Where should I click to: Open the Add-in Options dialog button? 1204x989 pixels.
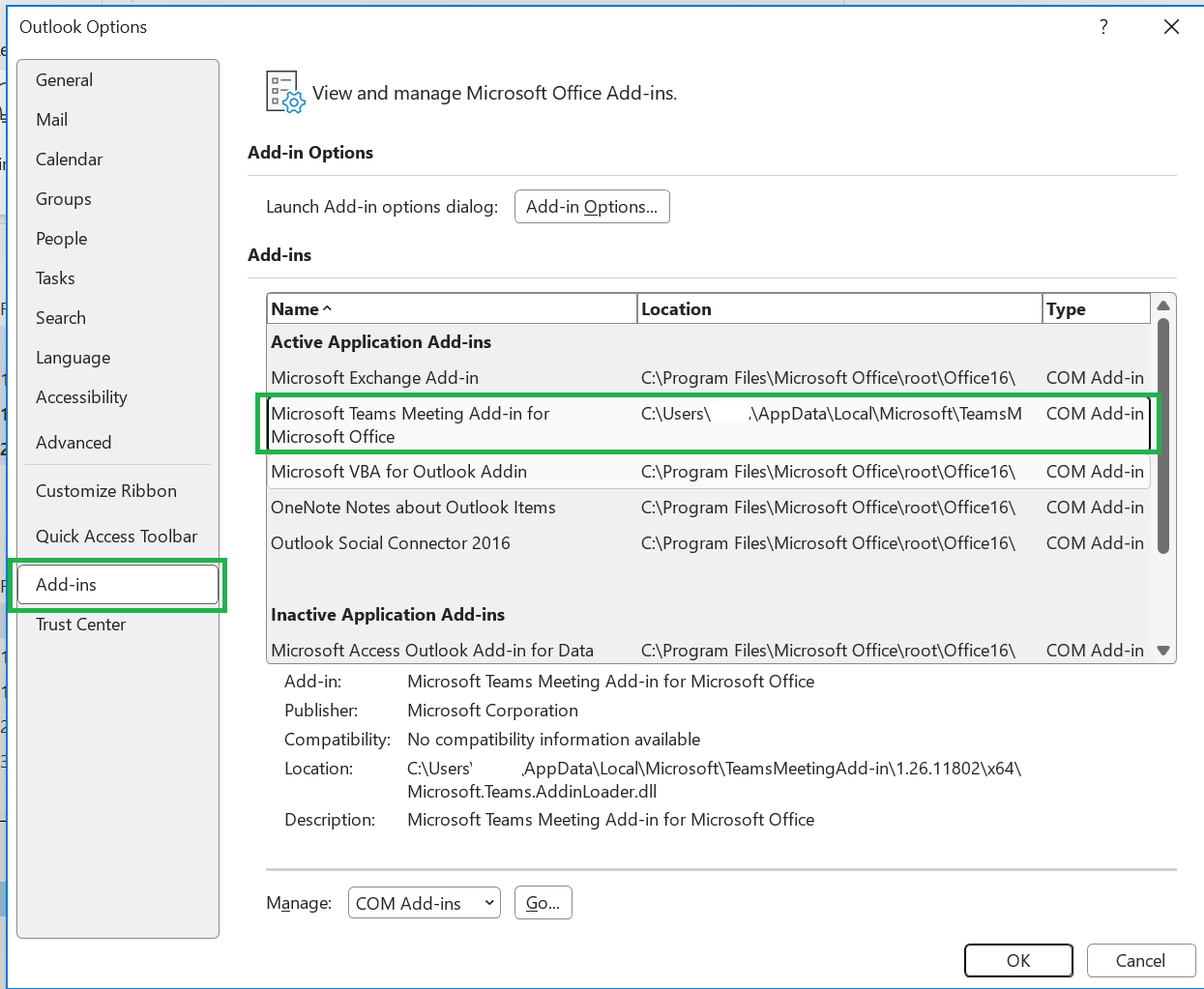pyautogui.click(x=592, y=207)
